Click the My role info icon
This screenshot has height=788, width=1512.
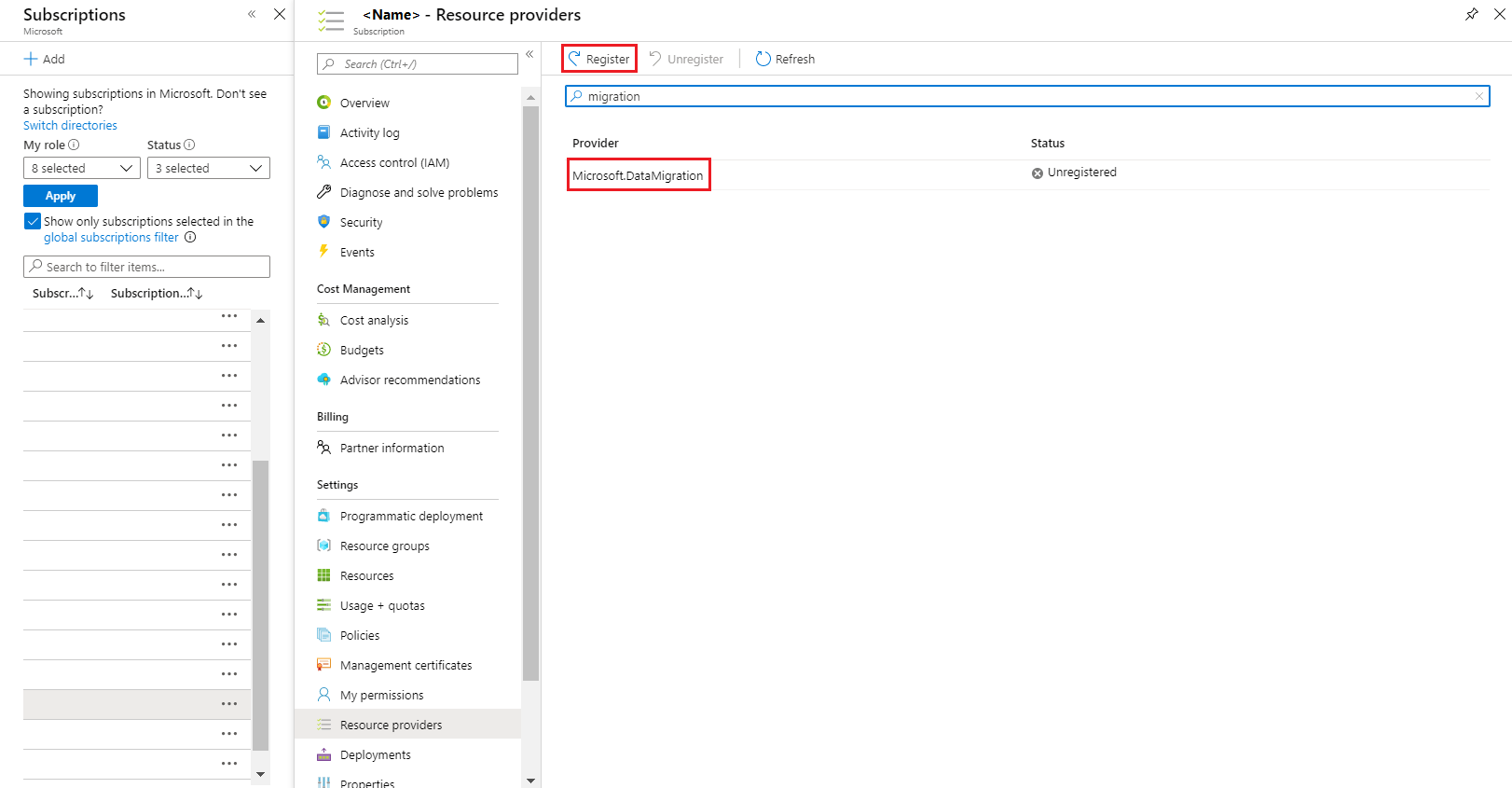74,145
